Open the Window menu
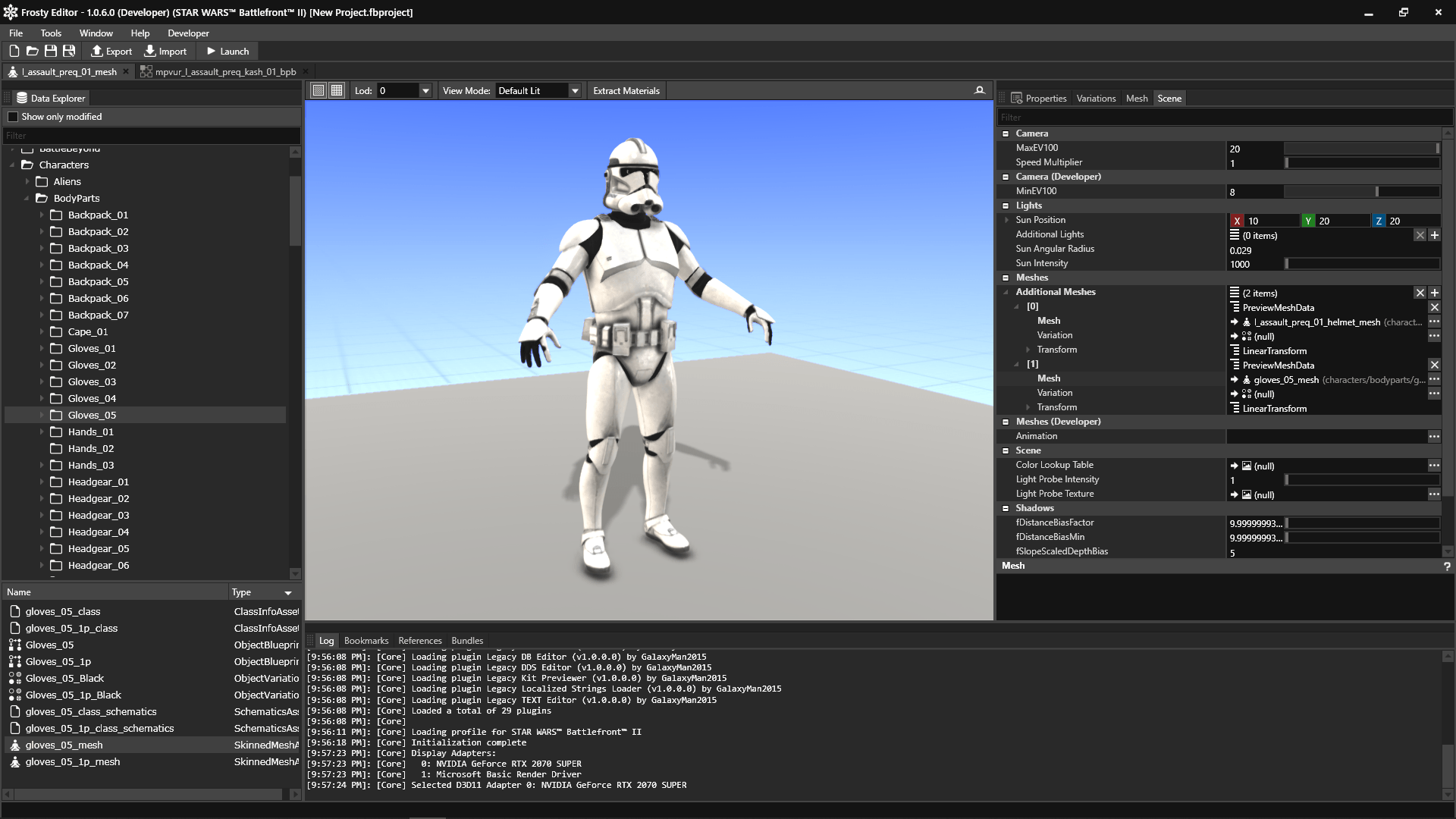The height and width of the screenshot is (819, 1456). (96, 33)
